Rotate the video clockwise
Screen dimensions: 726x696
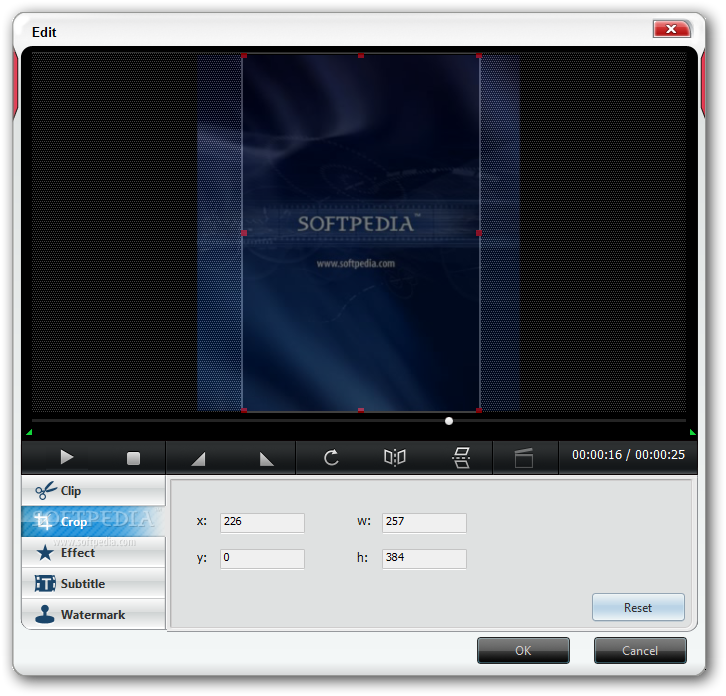[331, 458]
